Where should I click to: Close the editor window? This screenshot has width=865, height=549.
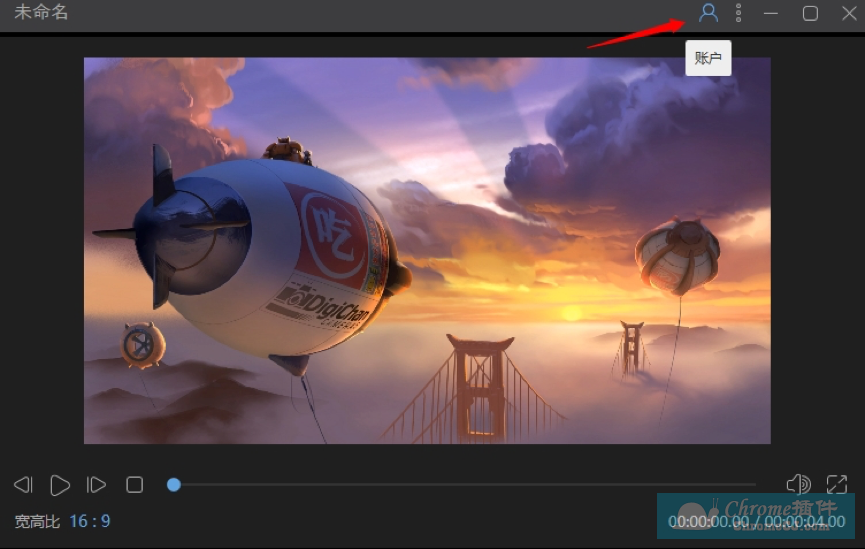pyautogui.click(x=849, y=13)
